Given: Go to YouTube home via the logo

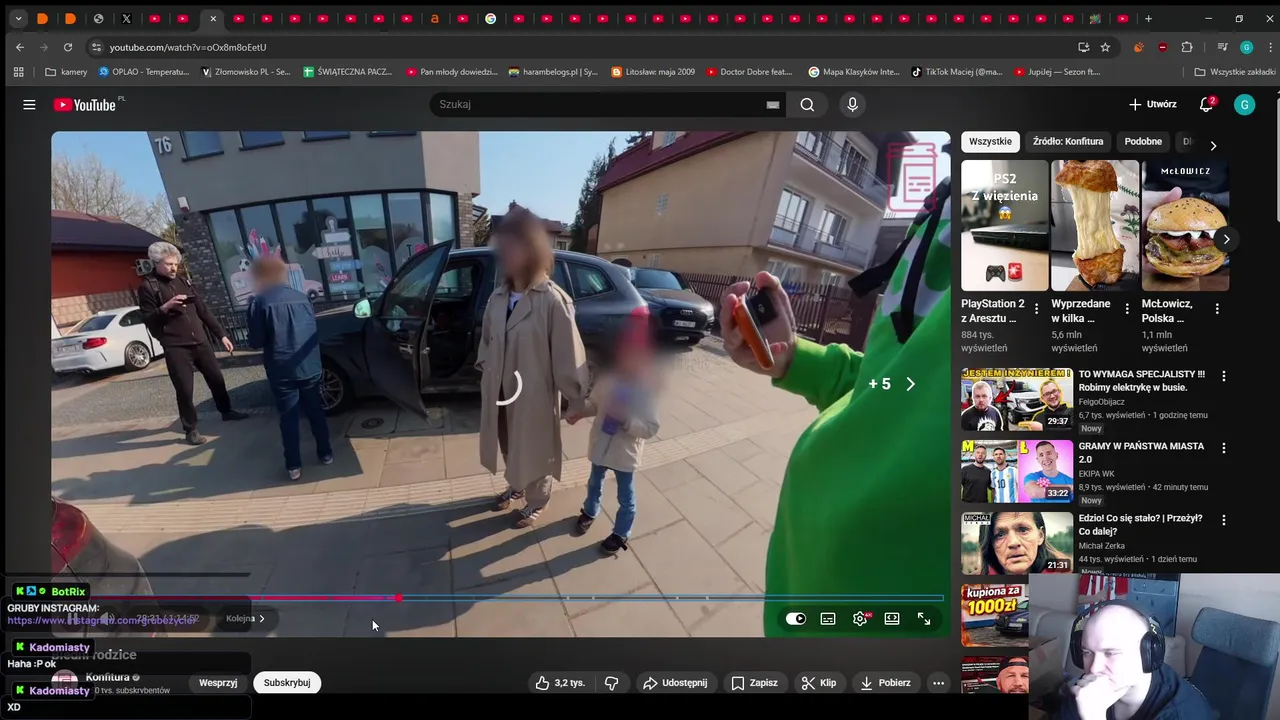Looking at the screenshot, I should tap(86, 104).
